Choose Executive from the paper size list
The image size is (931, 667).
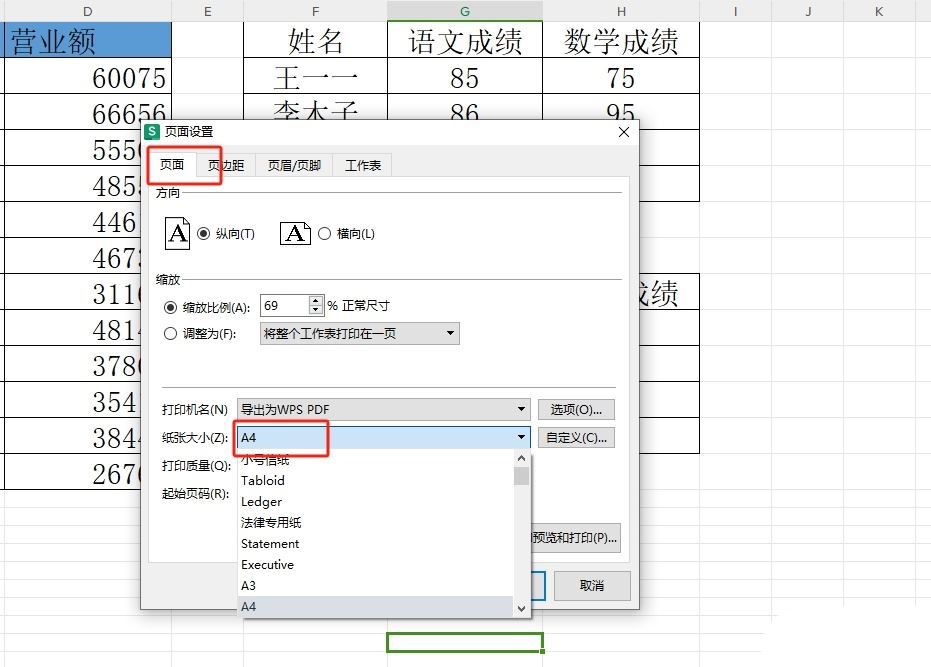point(375,565)
